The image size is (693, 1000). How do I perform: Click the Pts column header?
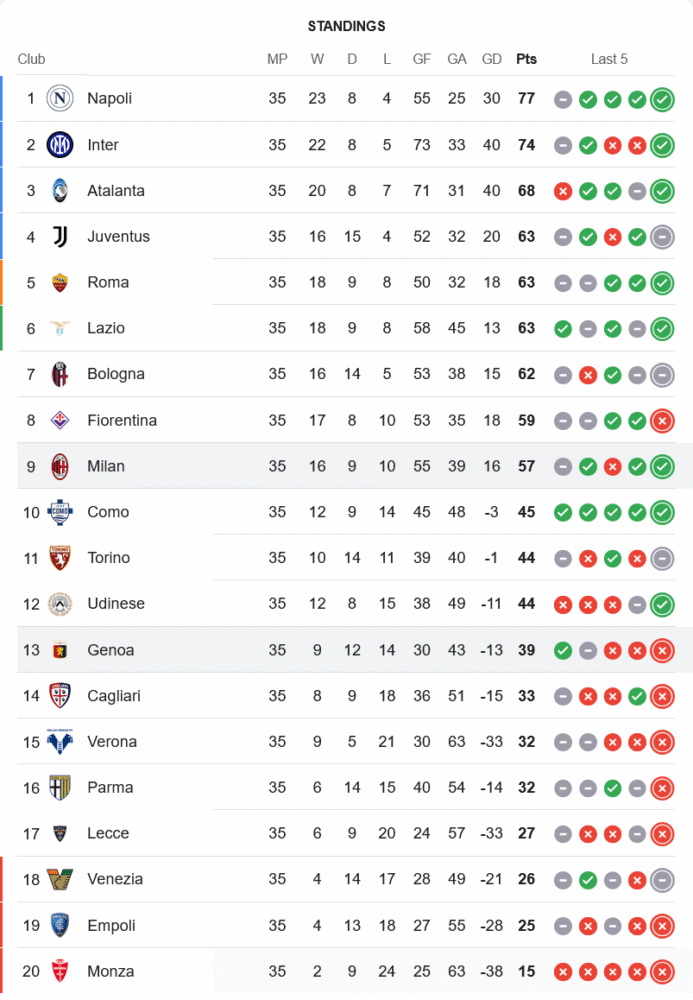526,59
